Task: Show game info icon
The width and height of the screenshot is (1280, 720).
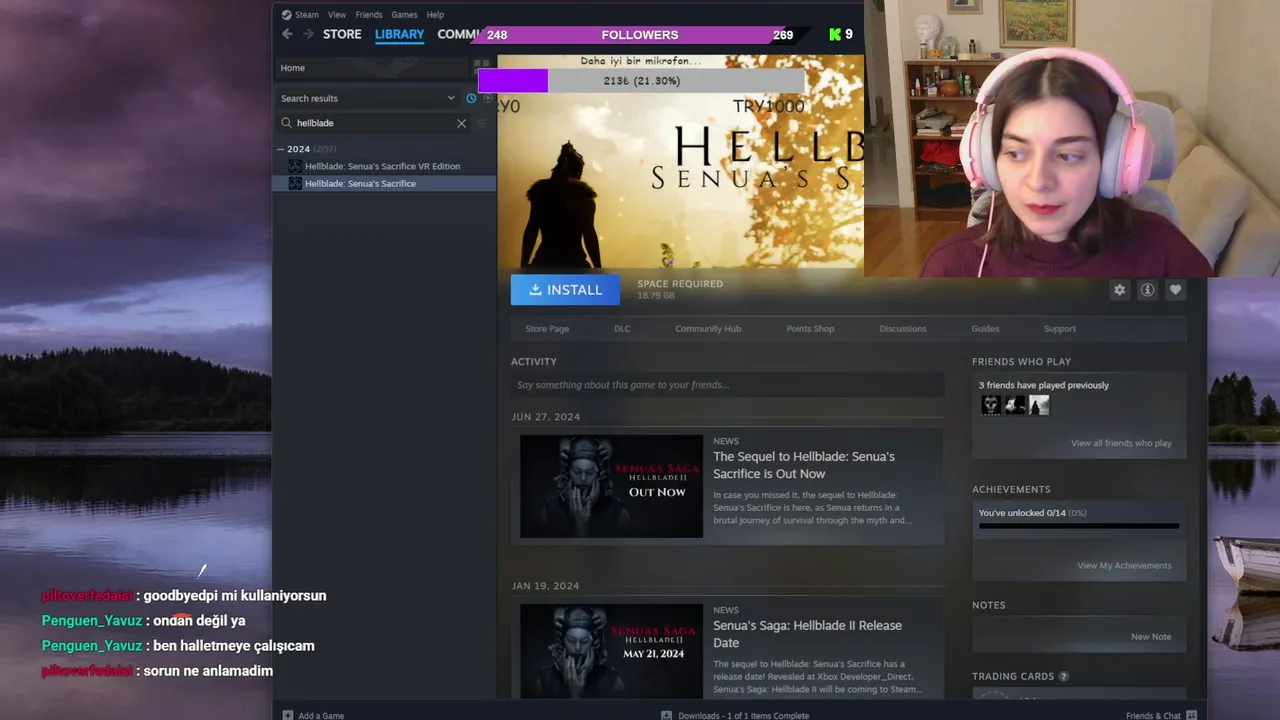Action: (1147, 290)
